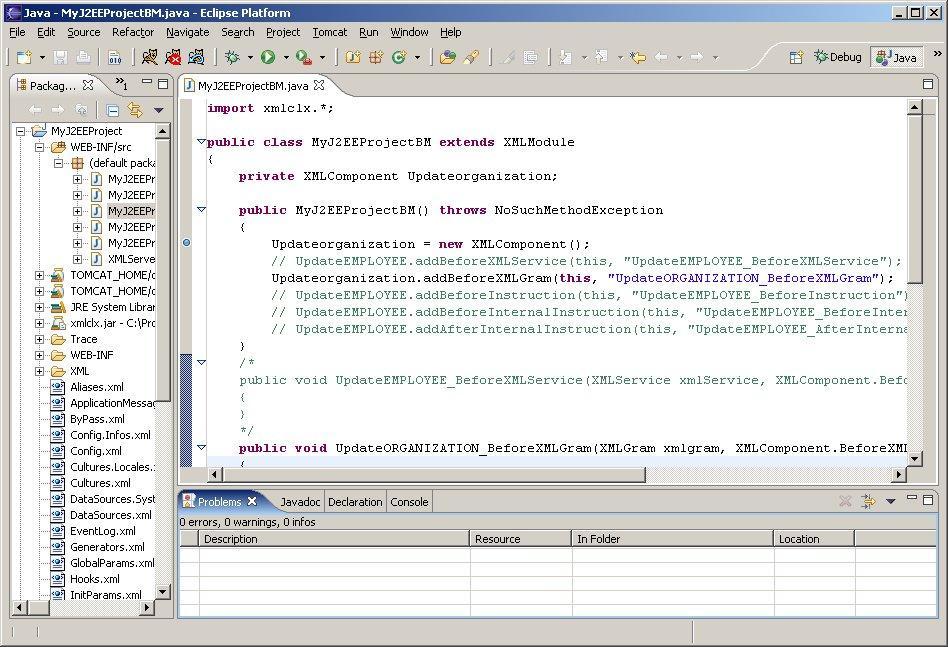Click the green Run button in toolbar
Viewport: 948px width, 647px height.
pyautogui.click(x=268, y=58)
